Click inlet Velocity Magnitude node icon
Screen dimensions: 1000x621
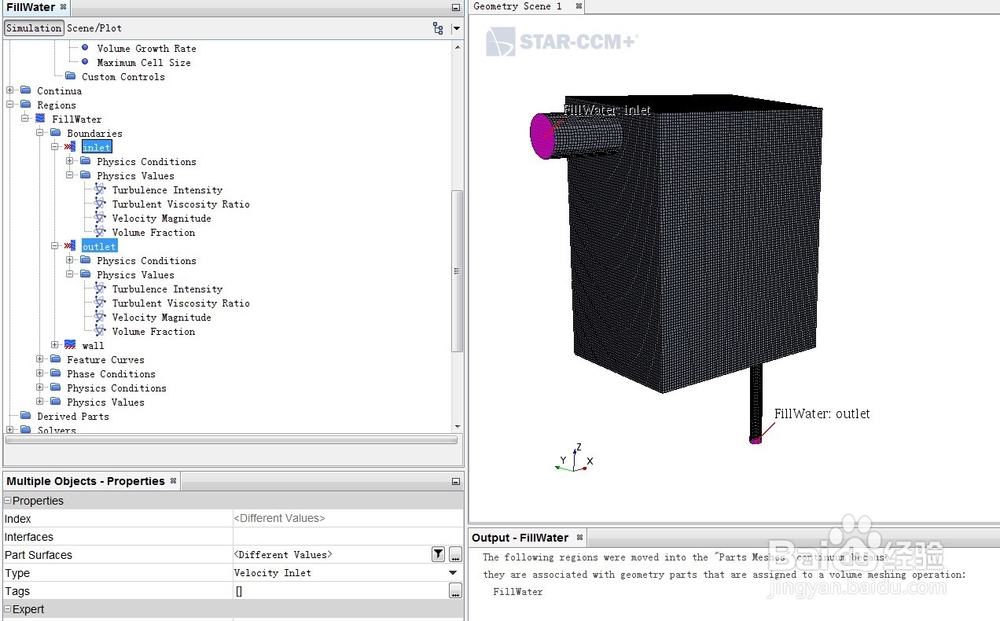100,217
